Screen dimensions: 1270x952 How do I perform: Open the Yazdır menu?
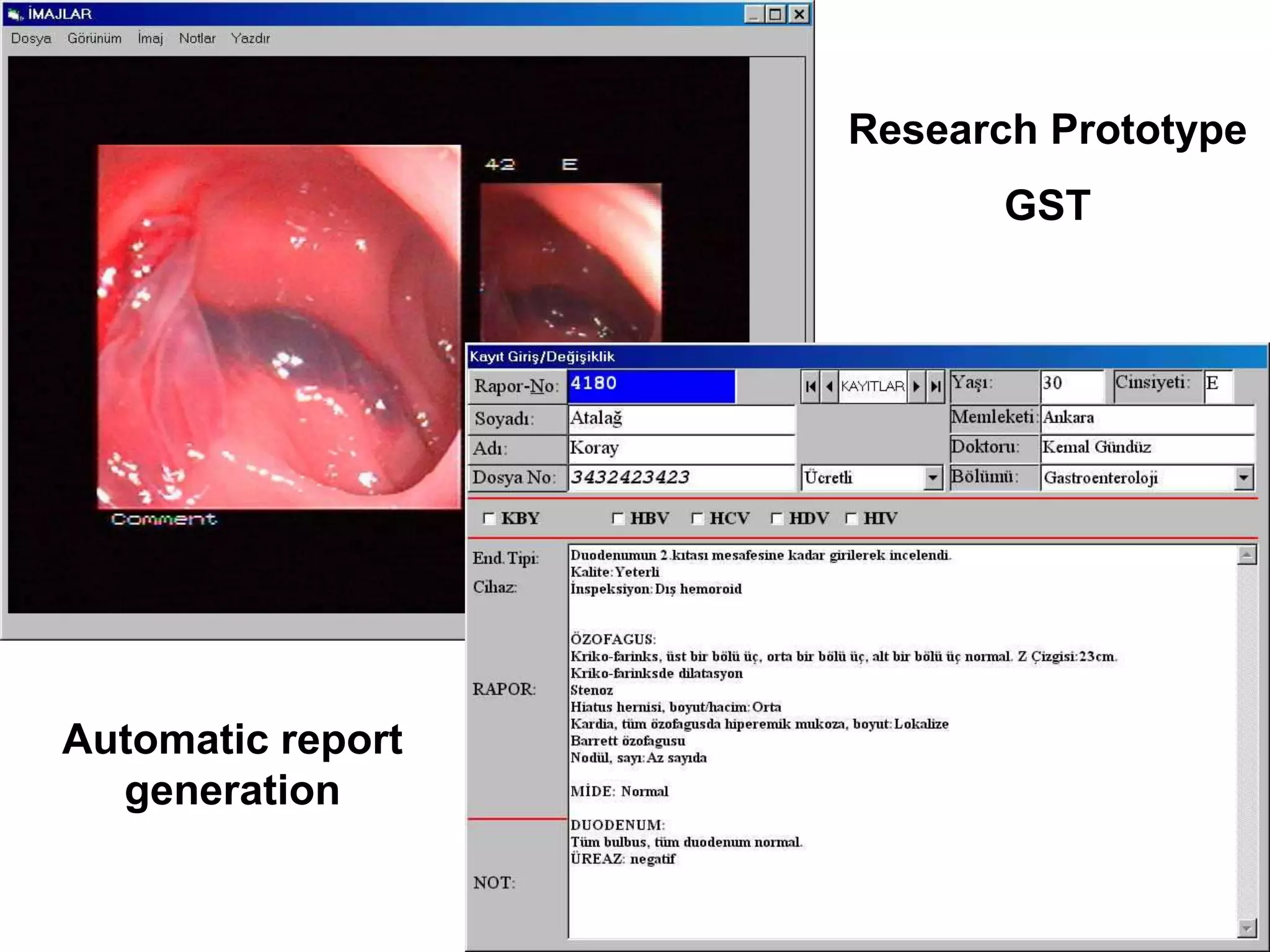250,38
